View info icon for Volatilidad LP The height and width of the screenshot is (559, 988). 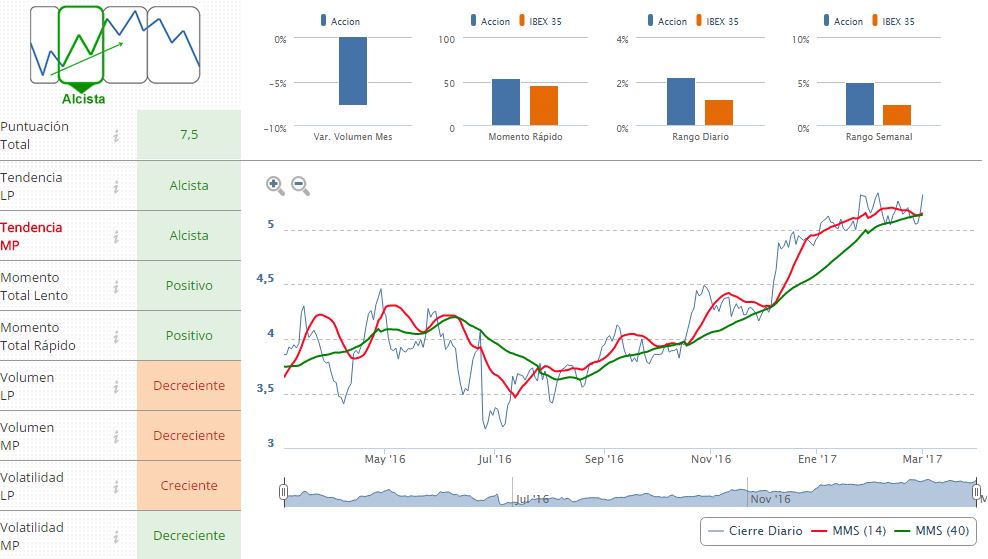(116, 486)
